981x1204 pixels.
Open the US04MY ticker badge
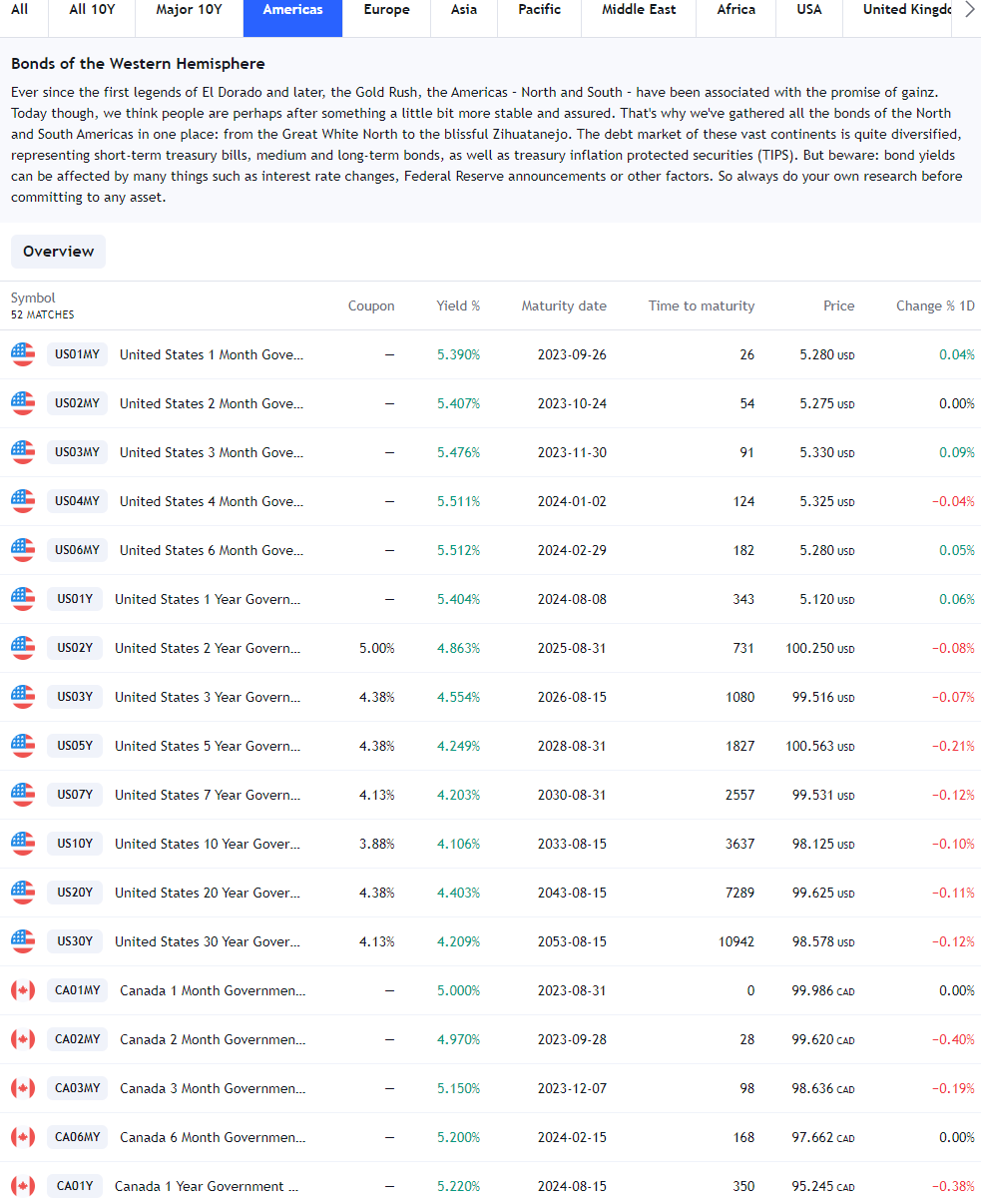tap(77, 501)
